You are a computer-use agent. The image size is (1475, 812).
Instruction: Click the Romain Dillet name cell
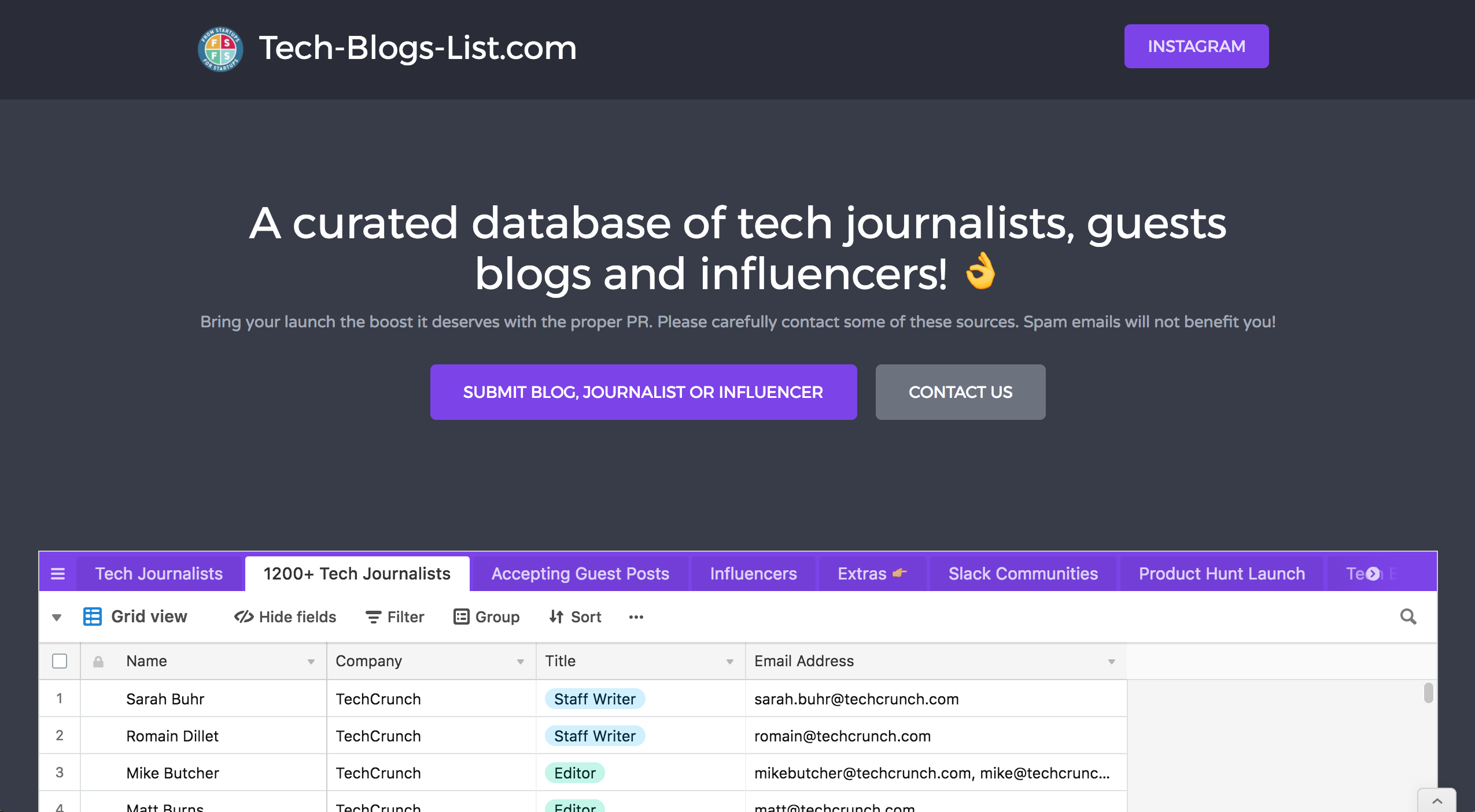pyautogui.click(x=204, y=736)
